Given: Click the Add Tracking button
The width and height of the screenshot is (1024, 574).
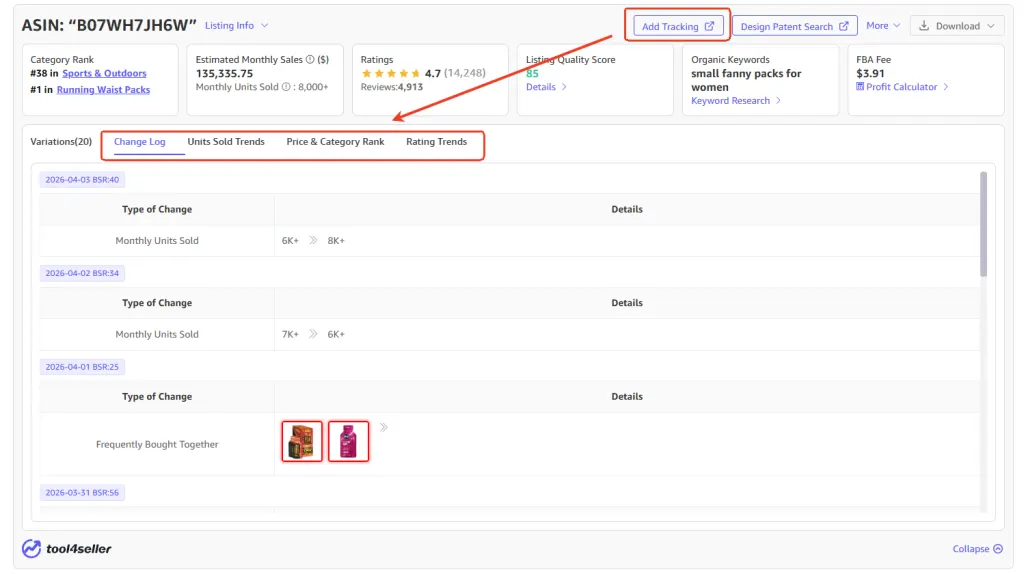Looking at the screenshot, I should coord(677,26).
